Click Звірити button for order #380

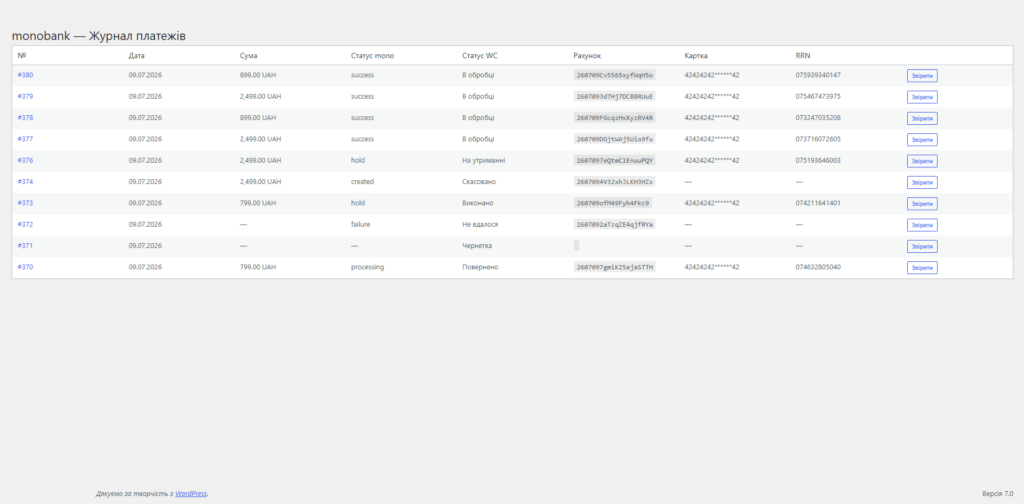click(x=922, y=76)
